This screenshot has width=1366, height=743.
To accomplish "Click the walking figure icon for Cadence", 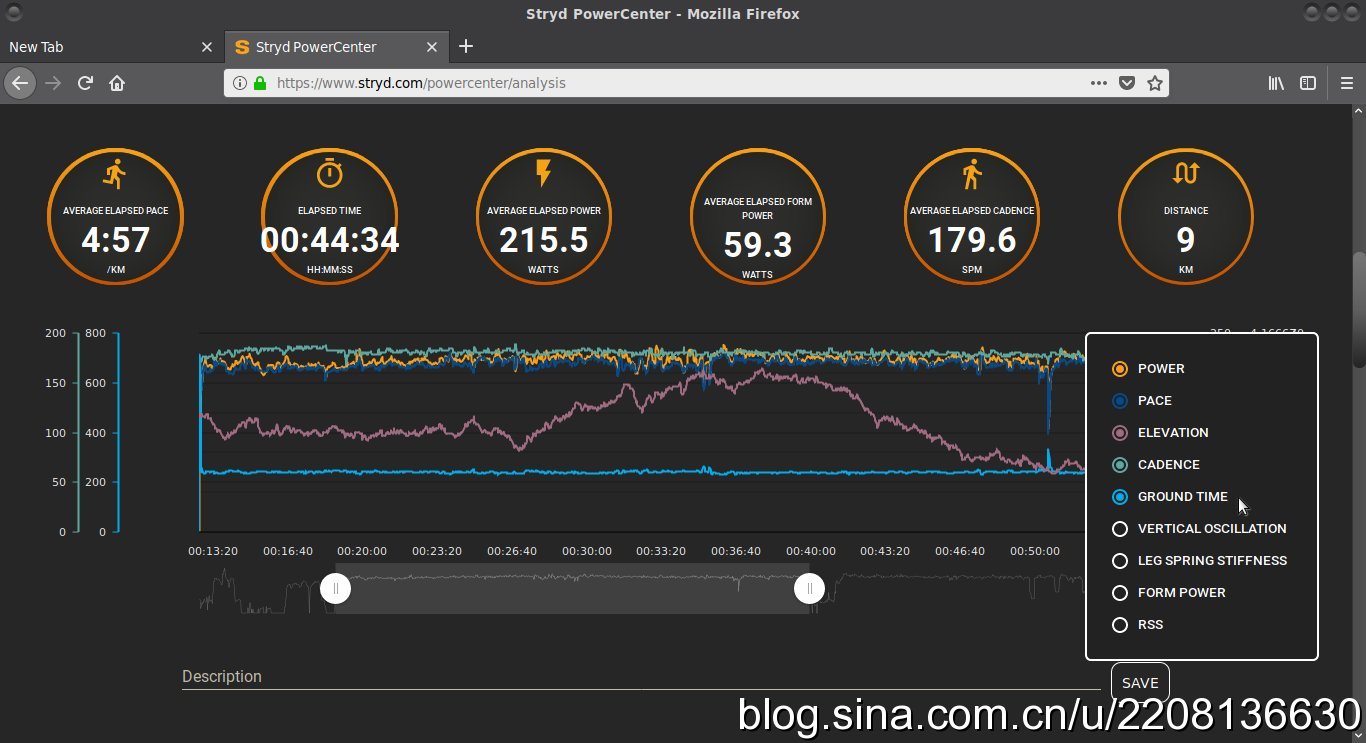I will [971, 174].
